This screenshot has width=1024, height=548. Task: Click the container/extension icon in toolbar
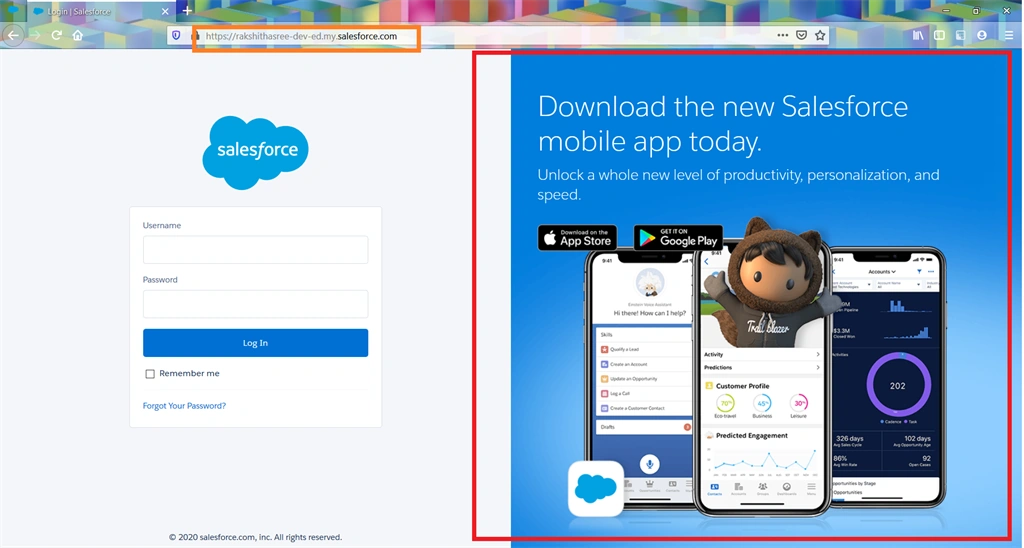point(960,35)
